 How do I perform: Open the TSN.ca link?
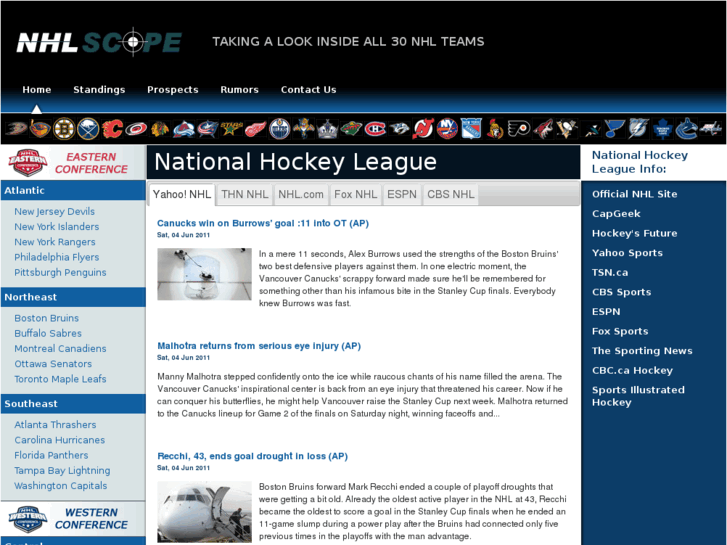610,272
